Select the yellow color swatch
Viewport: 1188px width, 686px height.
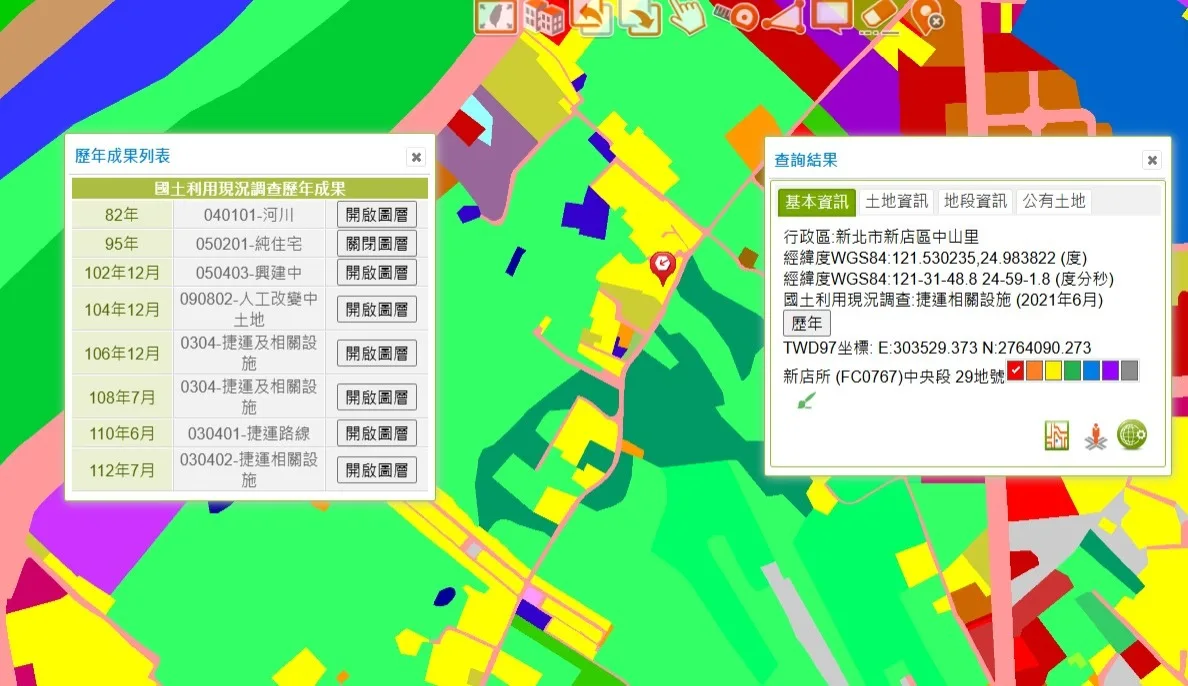[x=1053, y=370]
